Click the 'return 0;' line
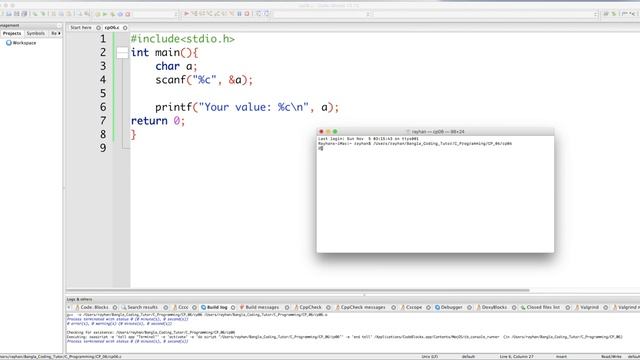Viewport: 640px width, 360px height. (x=158, y=121)
